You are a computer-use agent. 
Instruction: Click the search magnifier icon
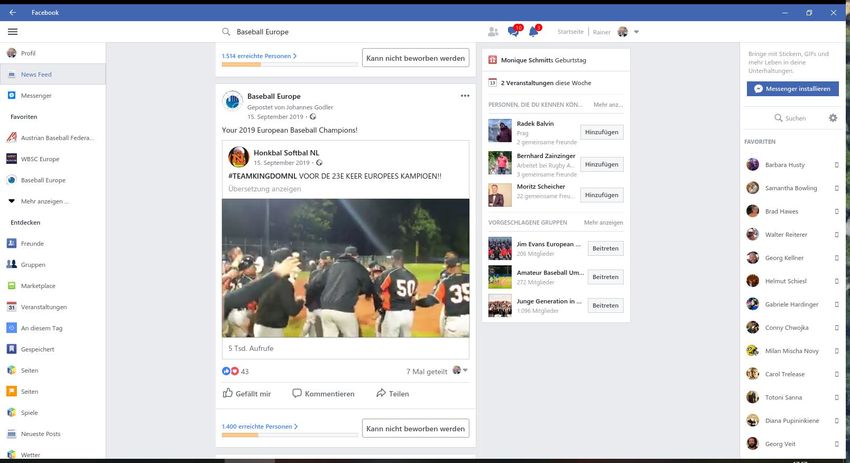pos(226,32)
